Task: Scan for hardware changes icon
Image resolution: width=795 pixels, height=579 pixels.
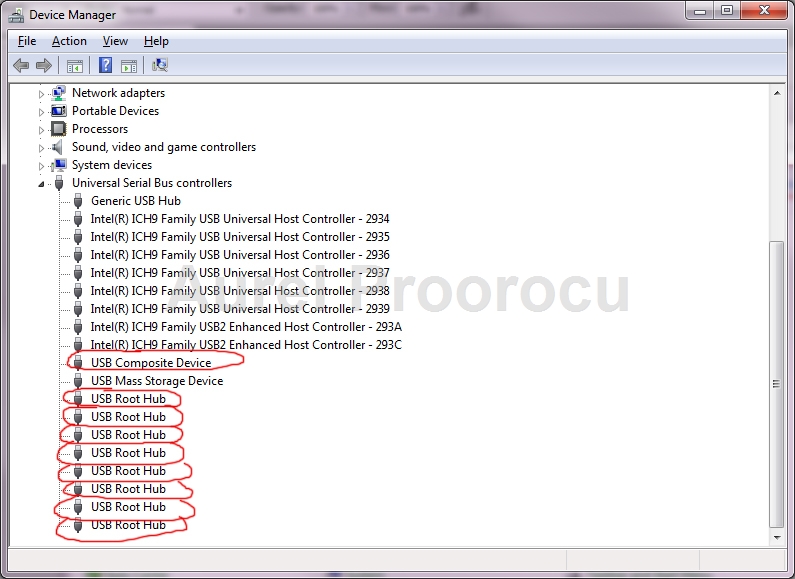Action: pyautogui.click(x=160, y=65)
